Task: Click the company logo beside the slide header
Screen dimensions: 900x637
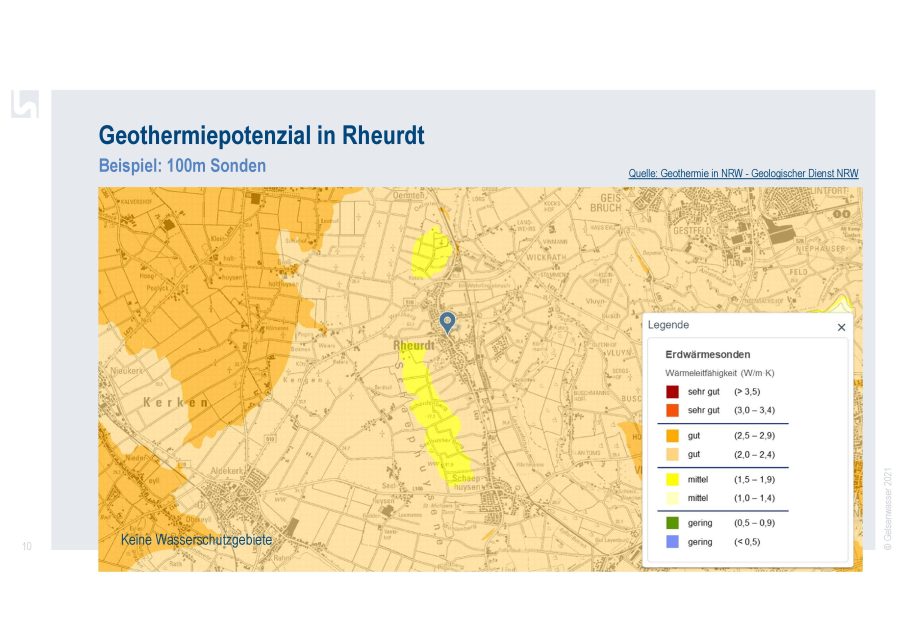Action: [25, 104]
